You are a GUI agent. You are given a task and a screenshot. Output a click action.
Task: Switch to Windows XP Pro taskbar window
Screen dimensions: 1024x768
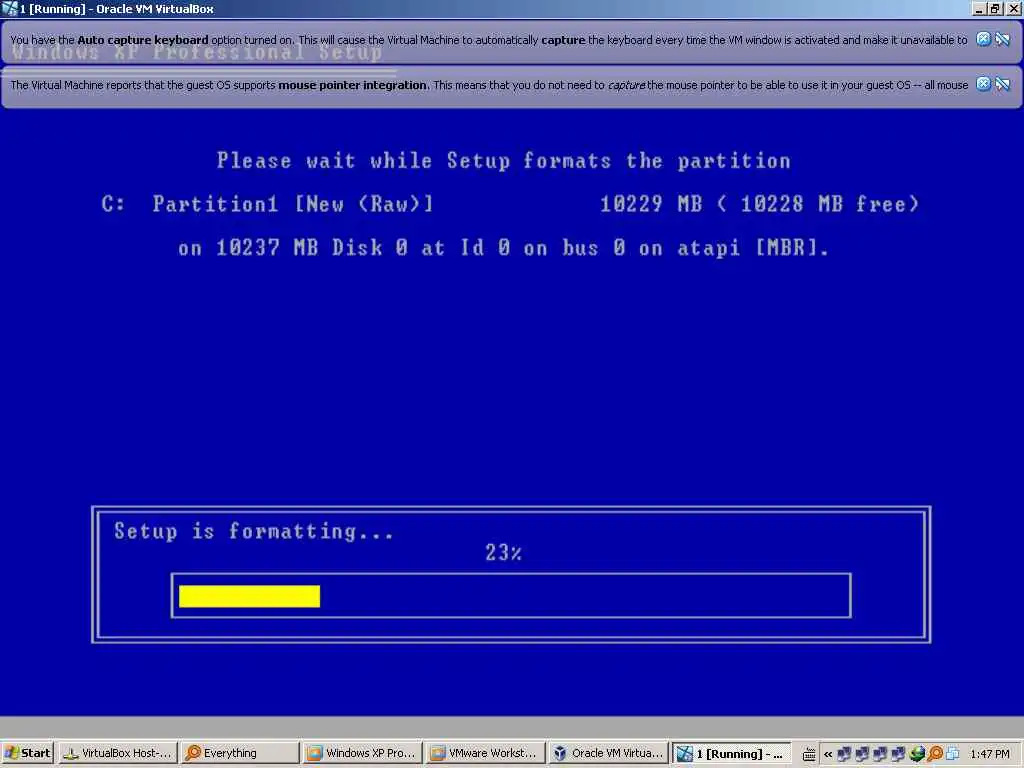coord(362,753)
